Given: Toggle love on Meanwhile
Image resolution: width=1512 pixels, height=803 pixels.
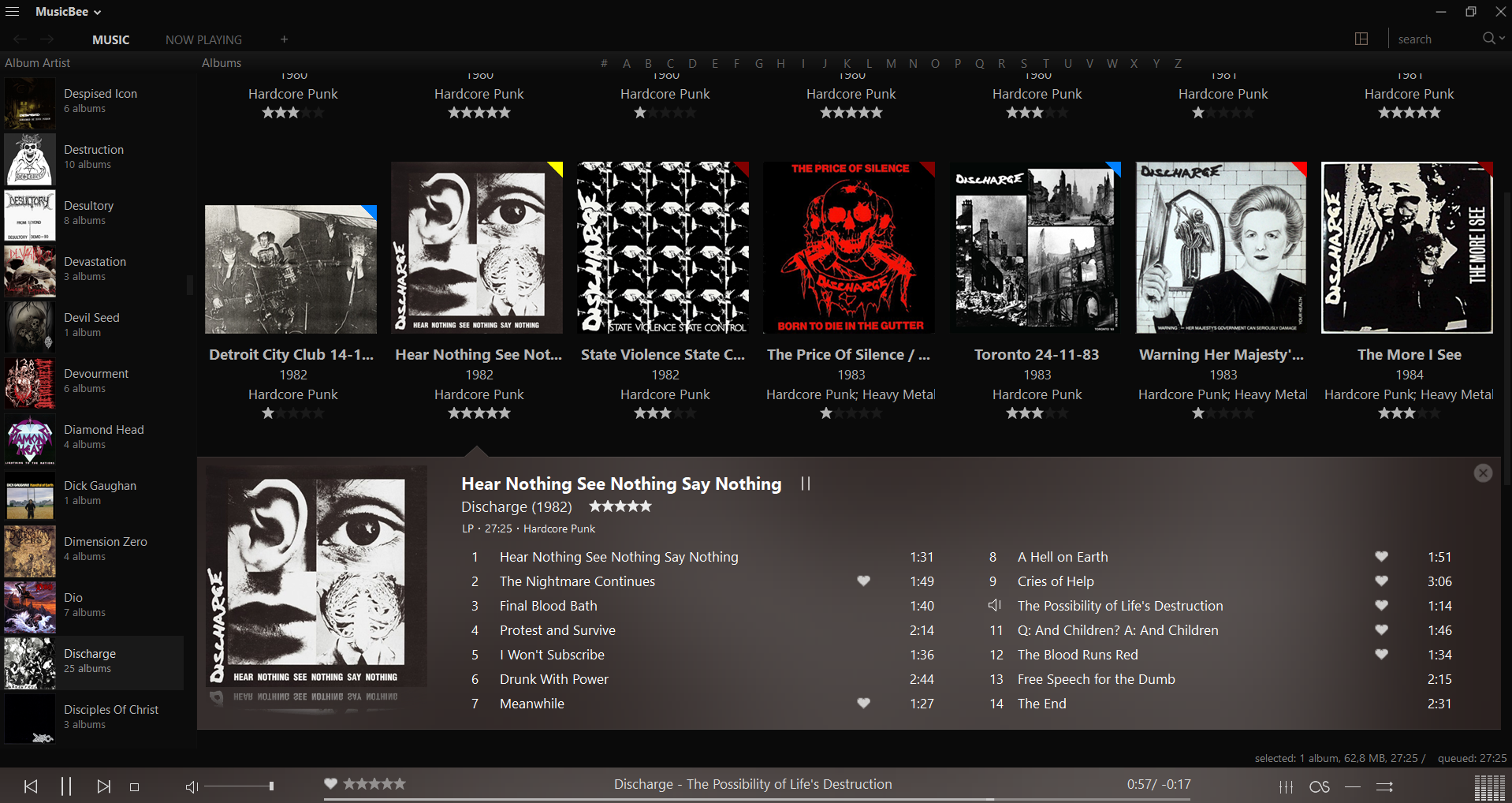Looking at the screenshot, I should tap(864, 704).
